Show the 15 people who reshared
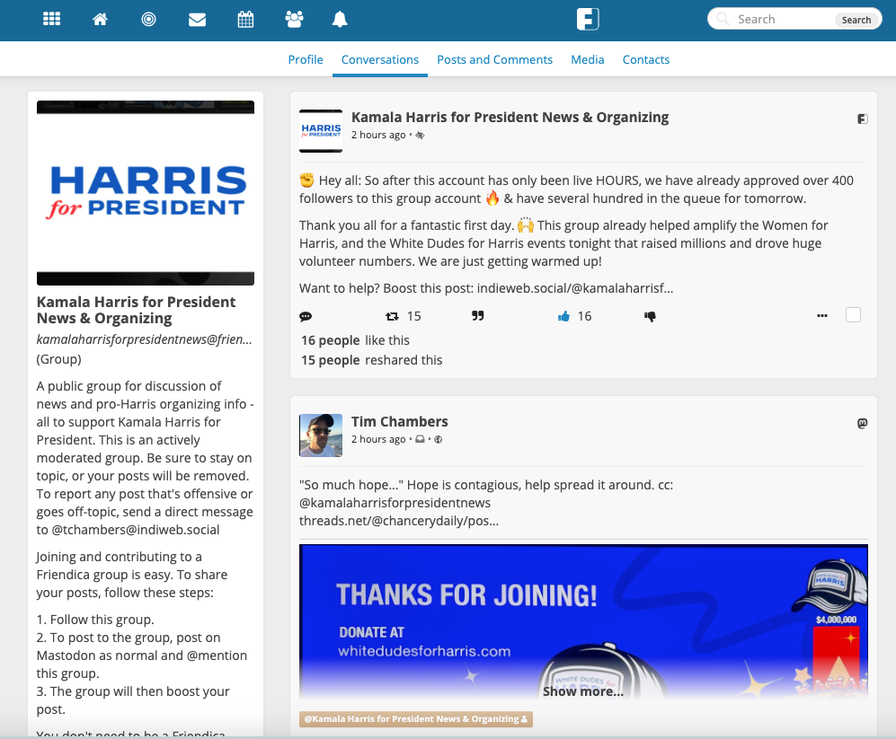The image size is (896, 739). tap(331, 361)
